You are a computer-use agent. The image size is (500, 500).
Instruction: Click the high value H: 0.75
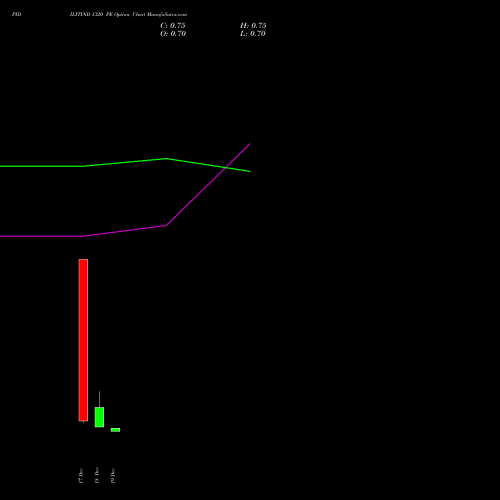[253, 26]
